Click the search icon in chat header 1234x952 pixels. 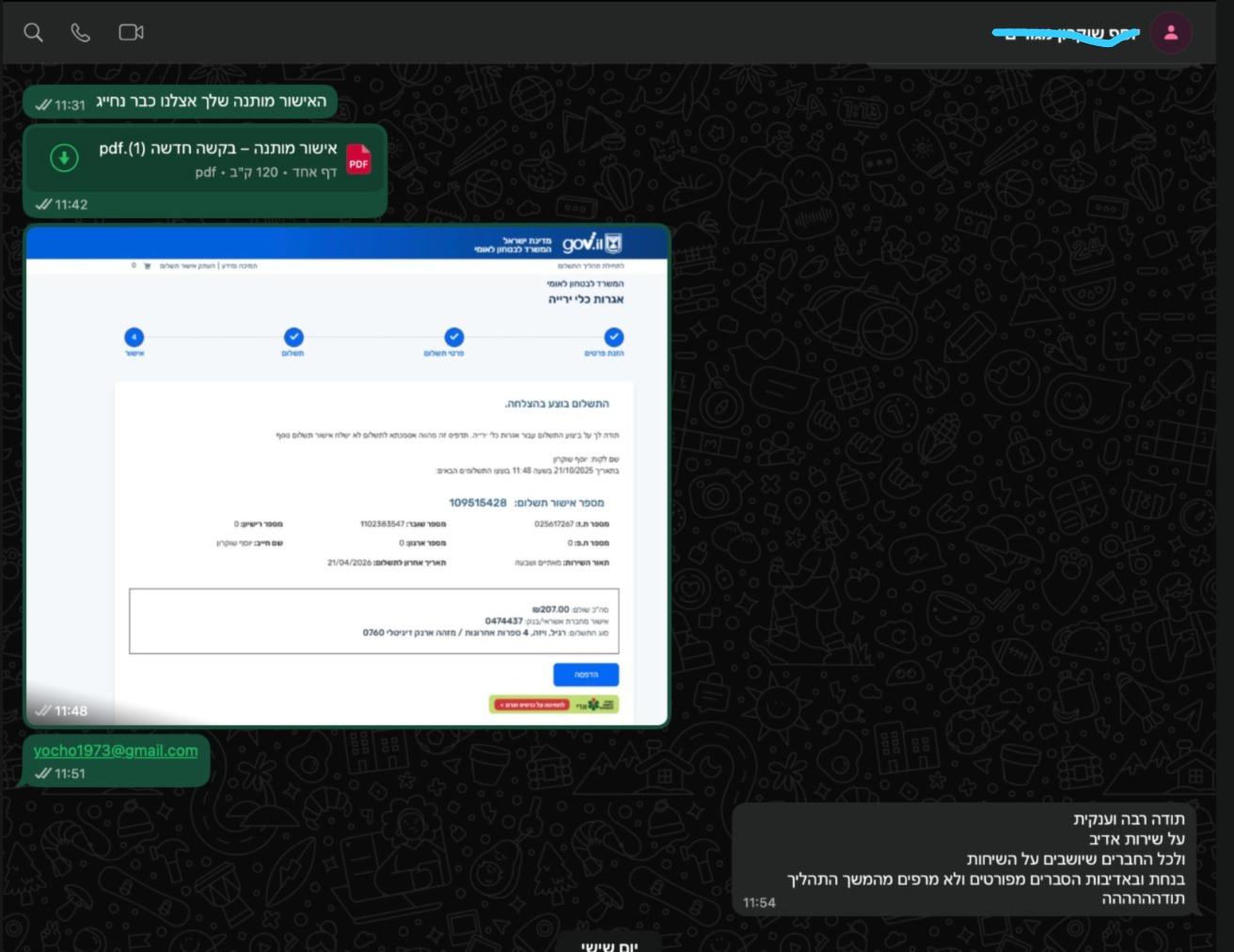[34, 33]
